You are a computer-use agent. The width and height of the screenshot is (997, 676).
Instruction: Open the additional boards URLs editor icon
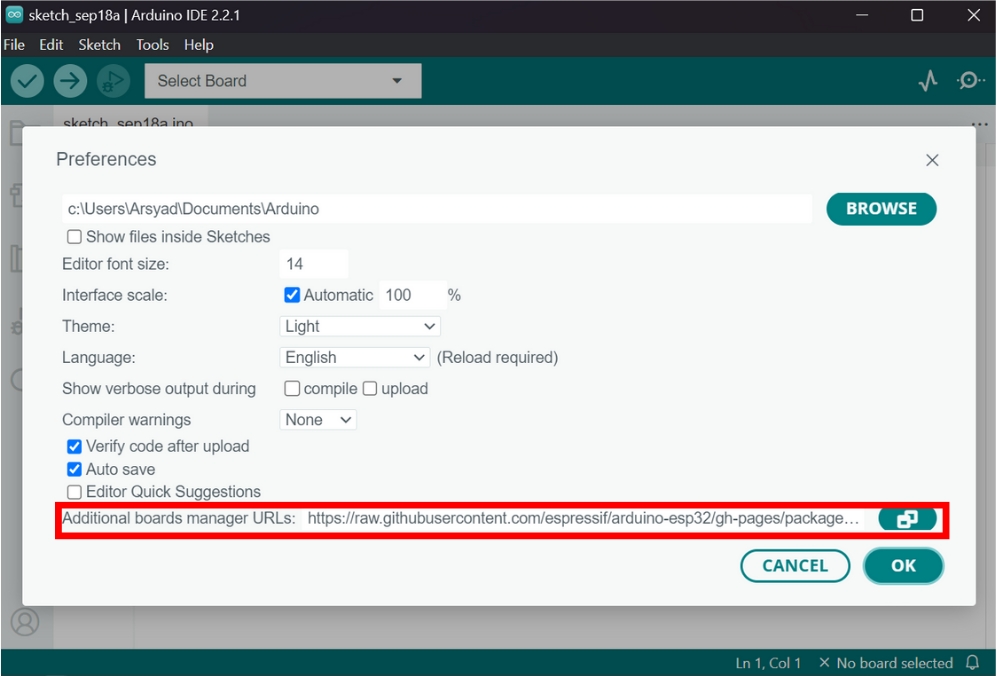(x=907, y=519)
